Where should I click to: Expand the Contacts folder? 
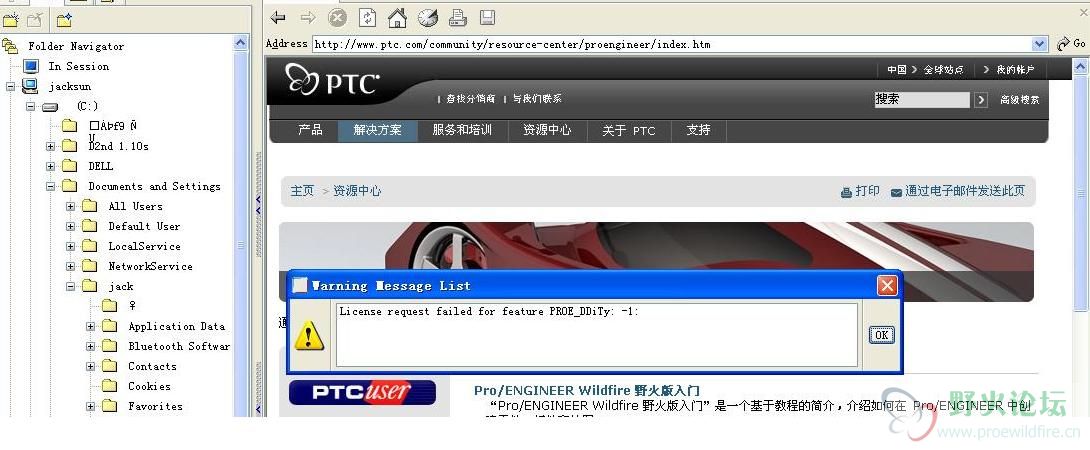pos(91,366)
